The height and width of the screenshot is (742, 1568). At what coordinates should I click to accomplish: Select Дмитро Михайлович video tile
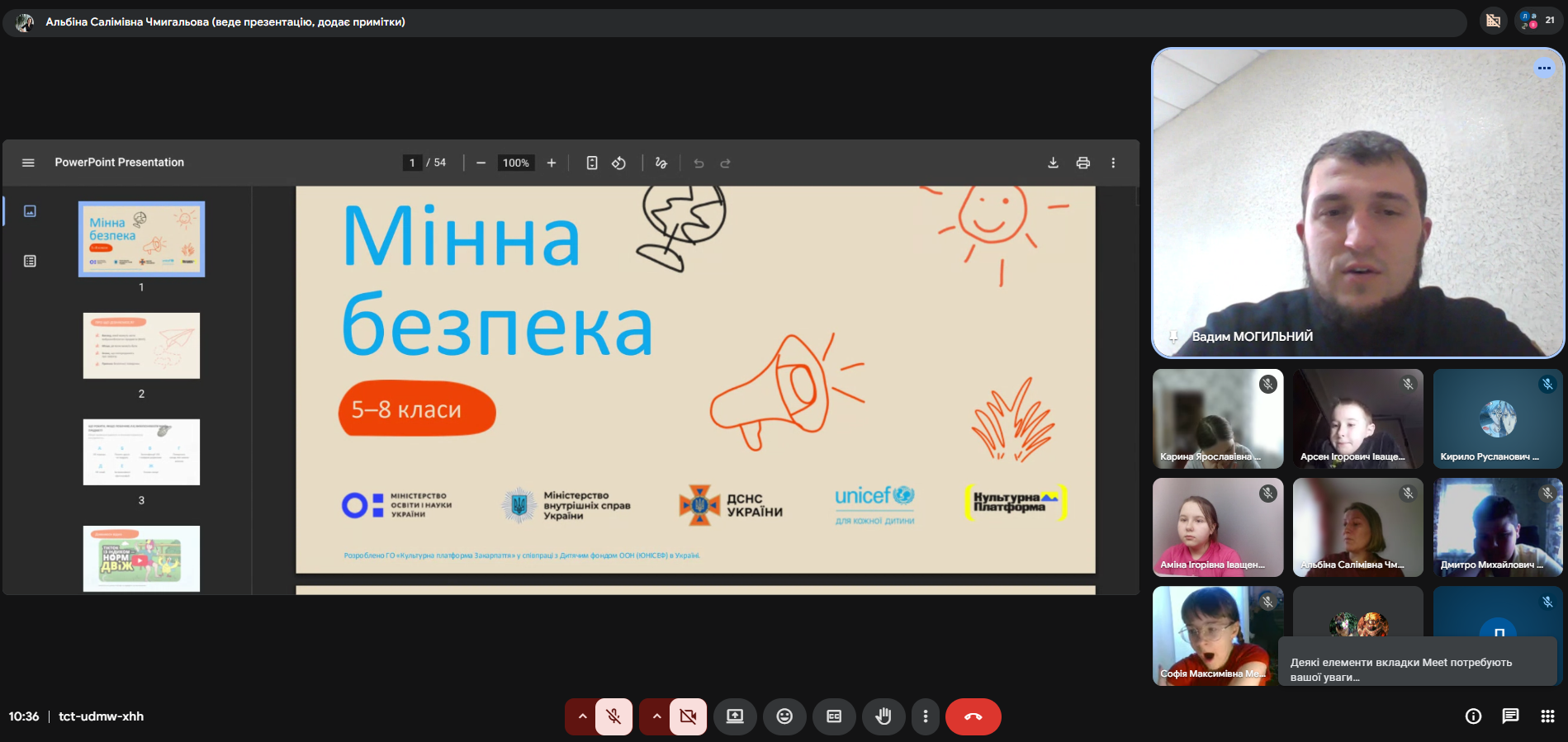tap(1498, 527)
